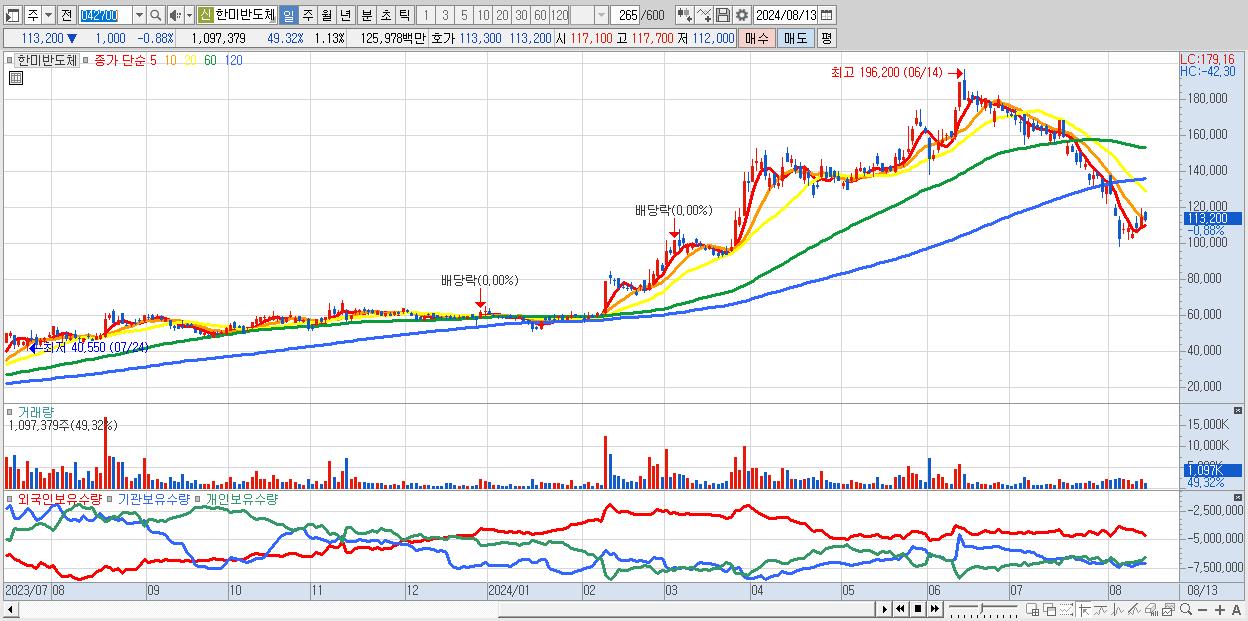Click the dotted line with arrows icon
Screen dimensions: 1248x621
tap(1066, 609)
